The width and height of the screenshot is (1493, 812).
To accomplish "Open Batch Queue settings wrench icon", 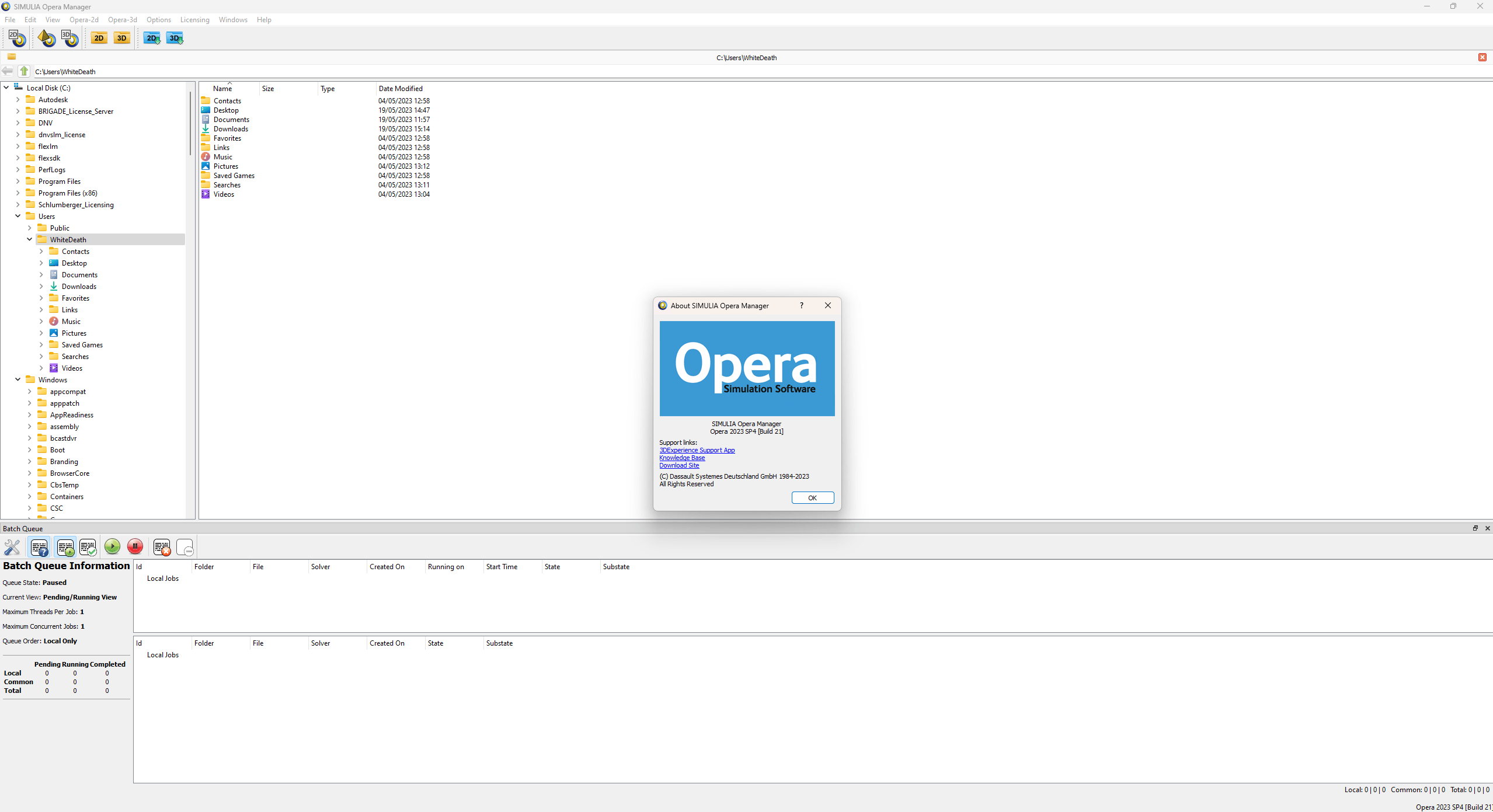I will coord(12,547).
